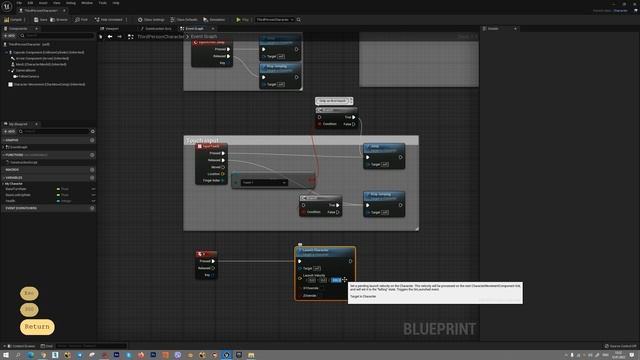Screen dimensions: 640x360
Task: Save the blueprint with the Save icon
Action: pos(40,20)
